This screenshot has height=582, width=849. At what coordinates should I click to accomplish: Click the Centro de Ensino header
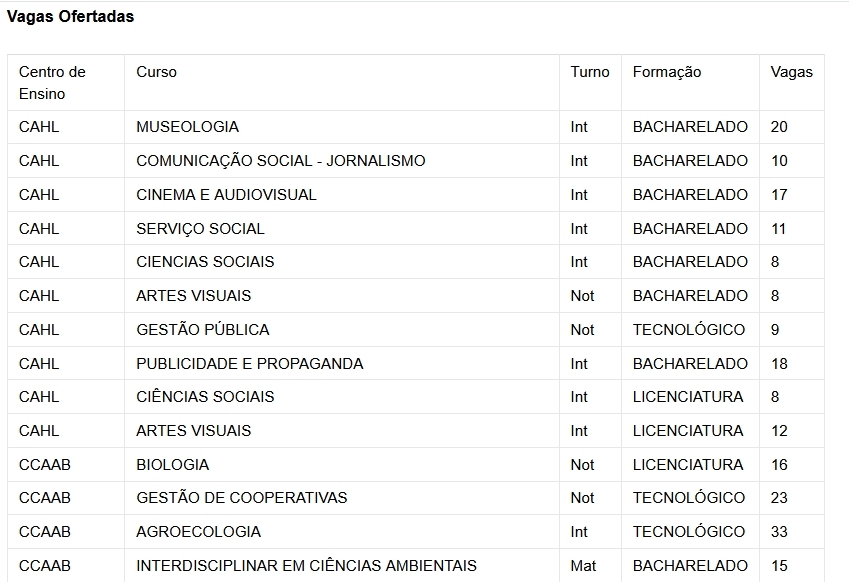point(52,83)
